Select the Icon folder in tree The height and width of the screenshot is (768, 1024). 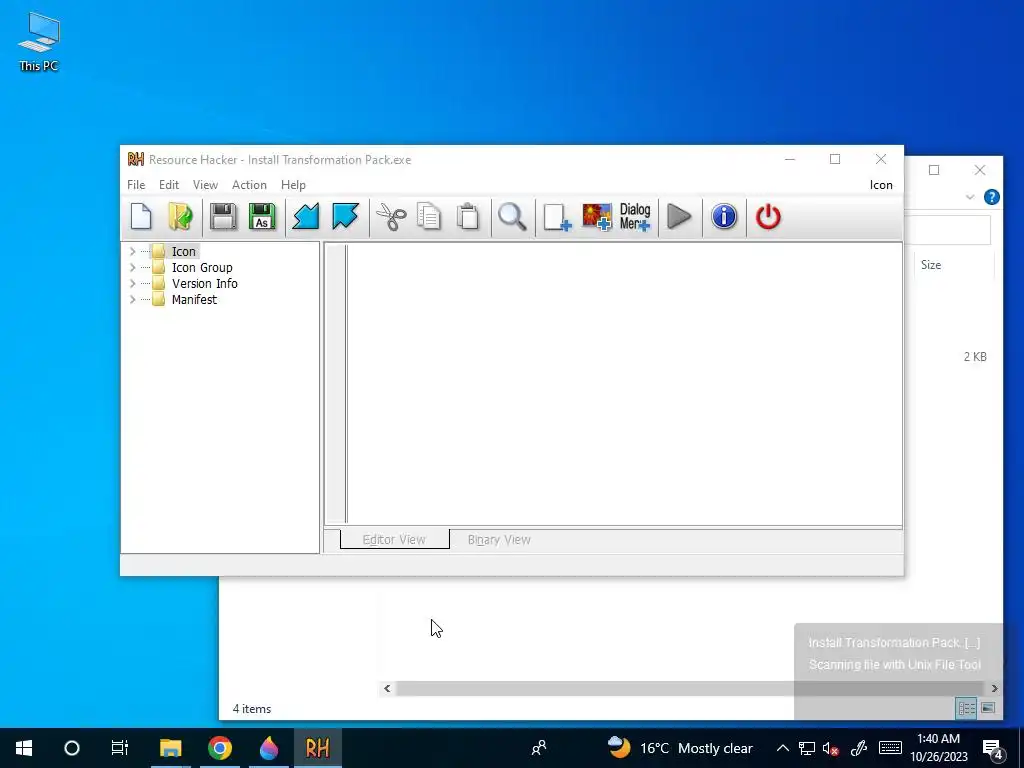point(183,251)
